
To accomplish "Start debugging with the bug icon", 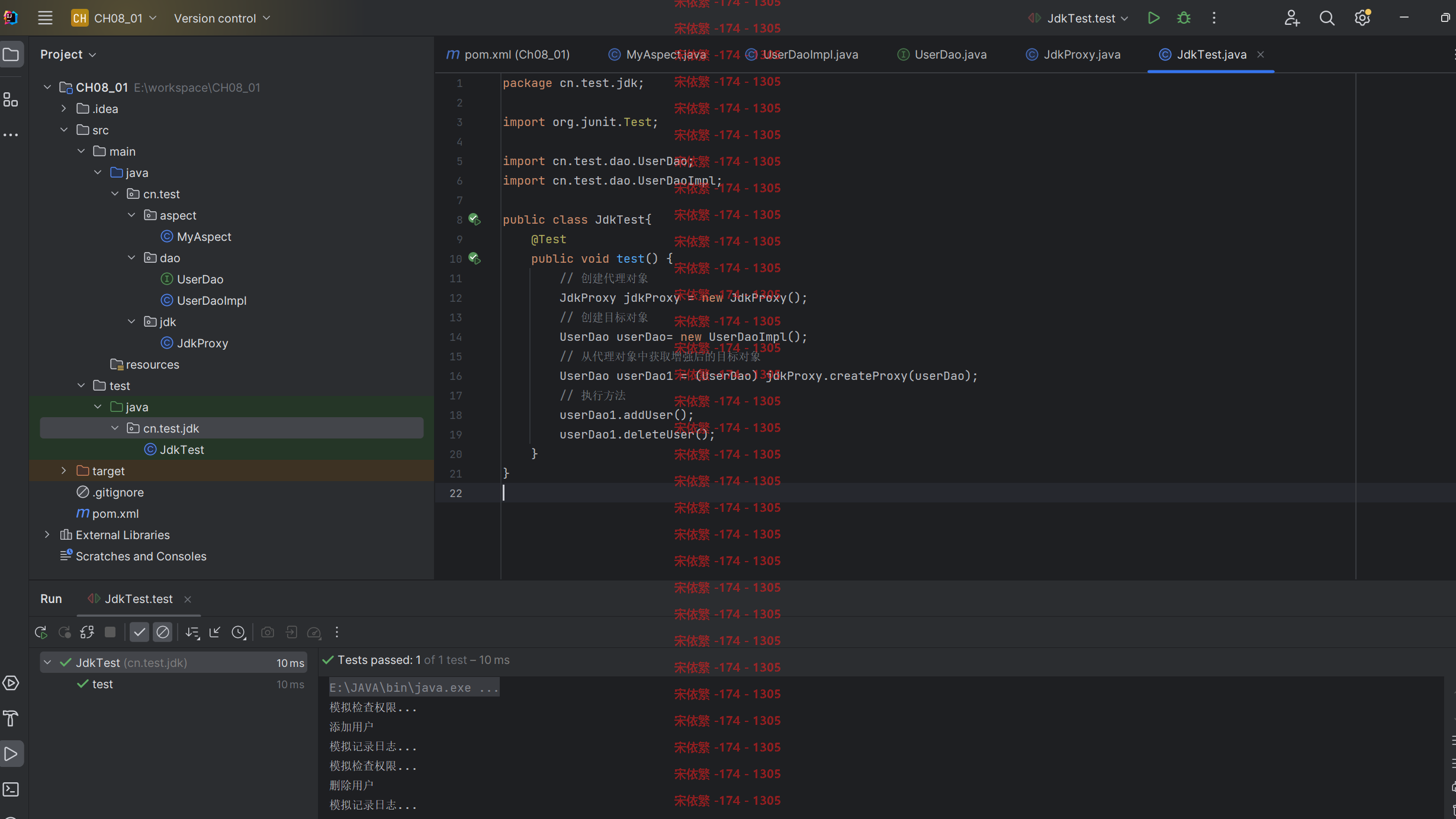I will (1184, 18).
